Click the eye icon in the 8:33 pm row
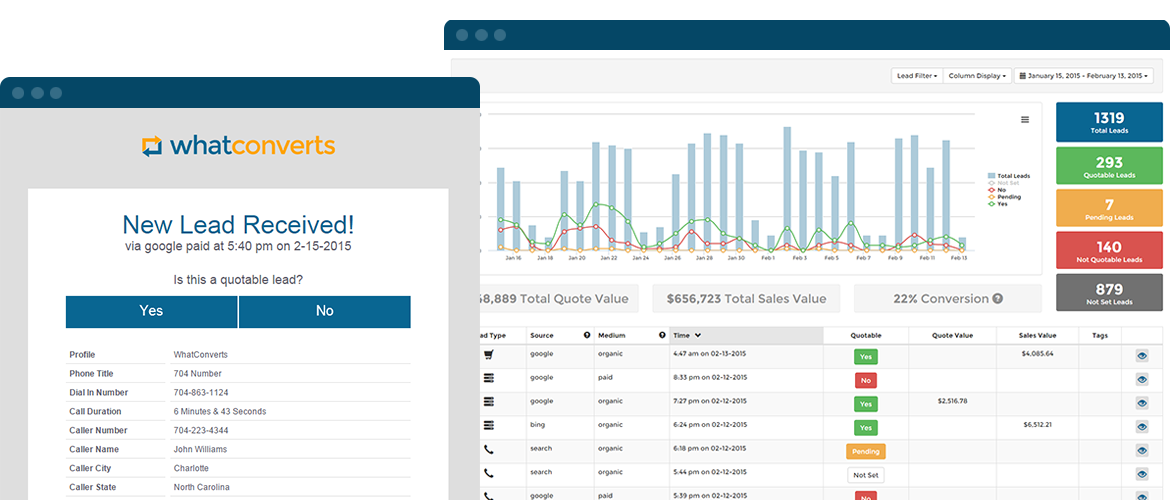The width and height of the screenshot is (1170, 500). 1142,380
